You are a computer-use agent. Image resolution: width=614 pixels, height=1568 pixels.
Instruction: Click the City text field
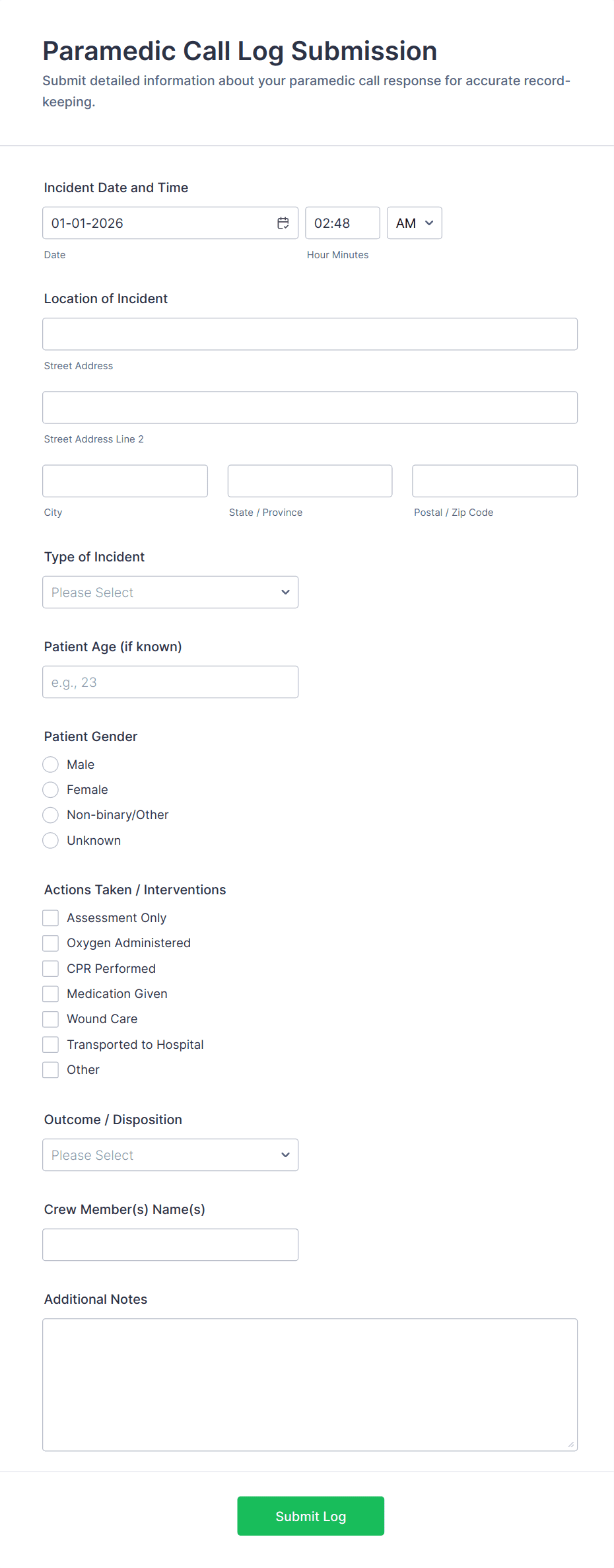pyautogui.click(x=125, y=481)
